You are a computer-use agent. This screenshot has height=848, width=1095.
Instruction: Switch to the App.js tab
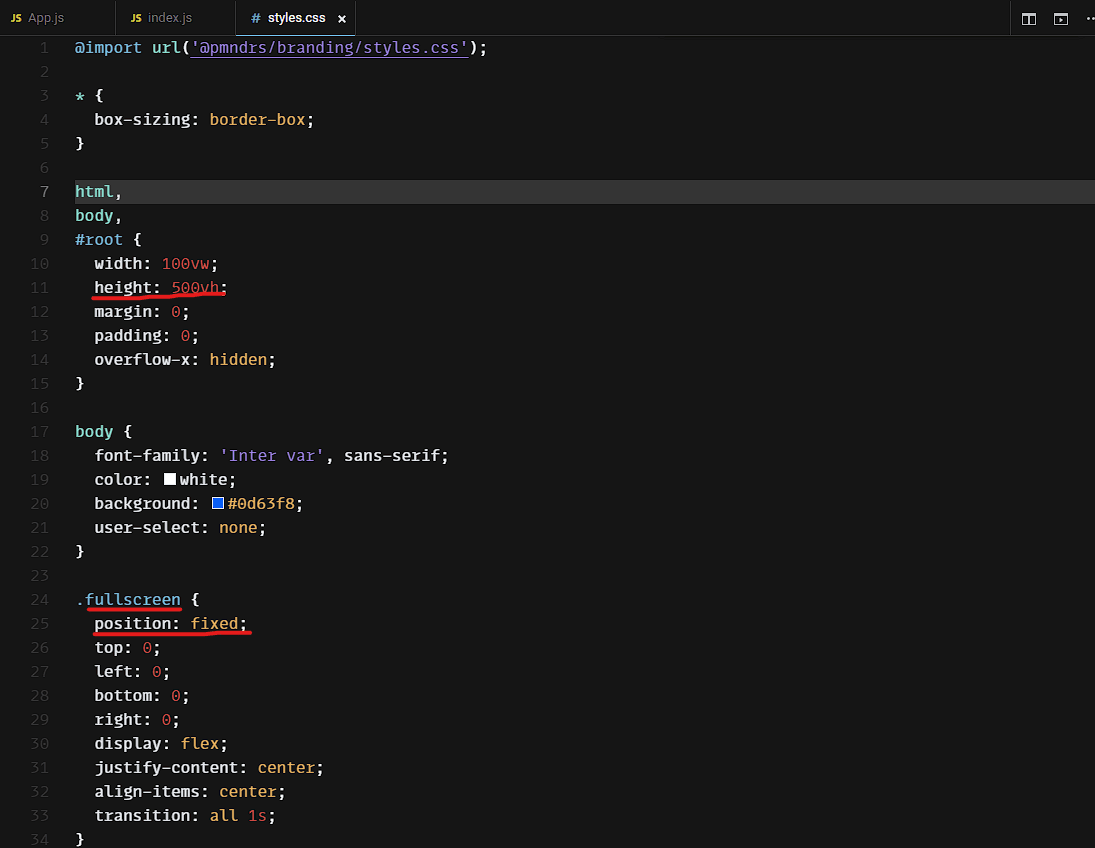(45, 19)
